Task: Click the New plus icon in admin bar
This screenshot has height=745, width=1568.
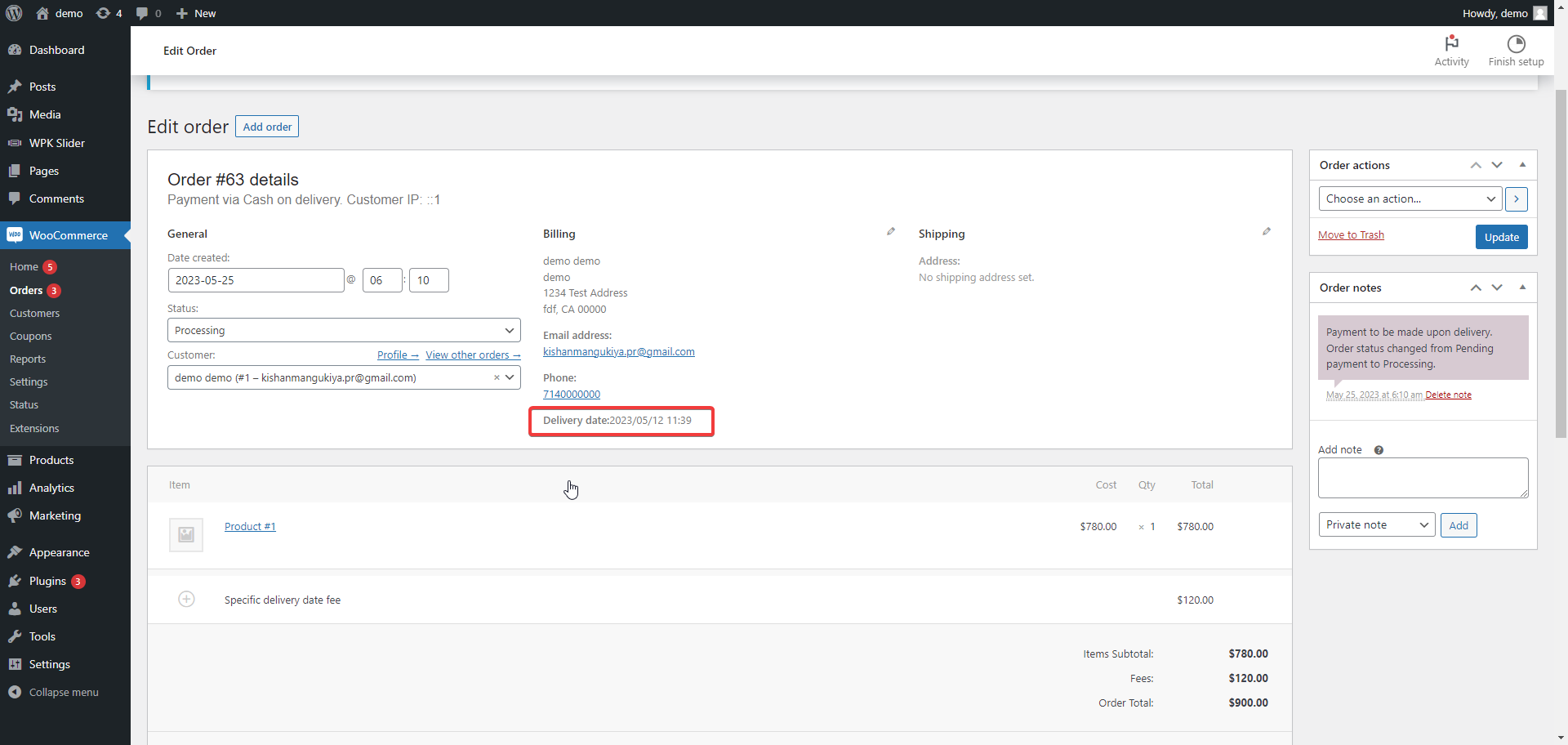Action: (182, 13)
